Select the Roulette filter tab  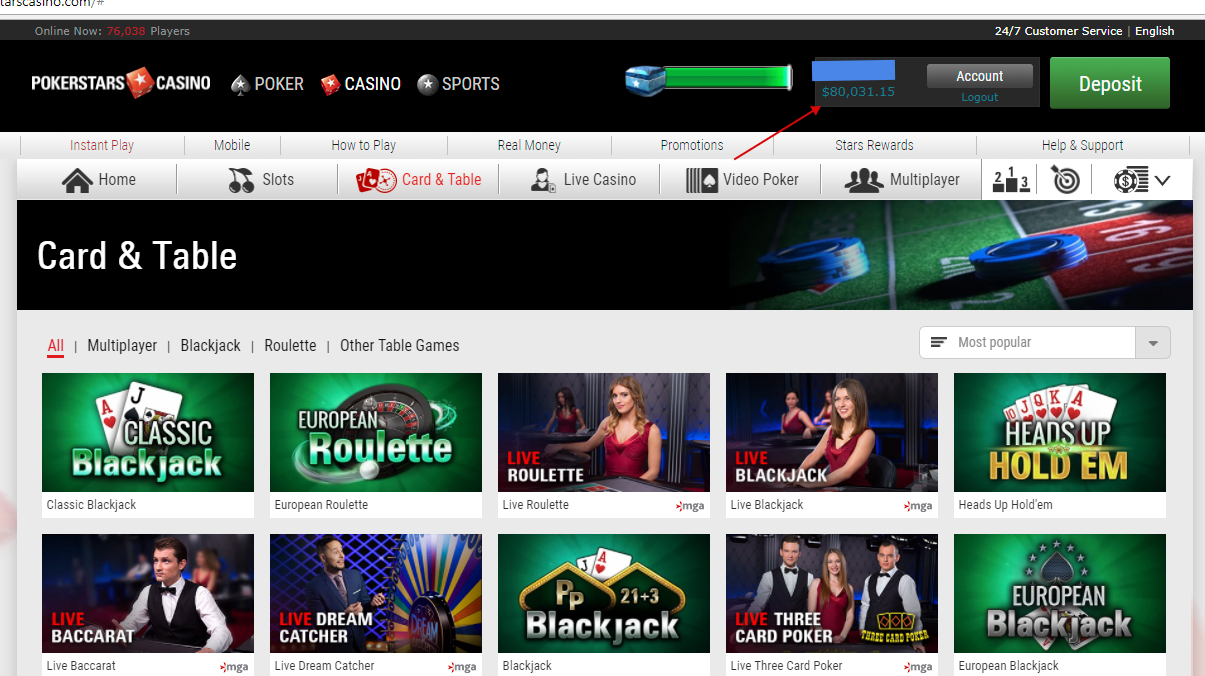click(x=290, y=345)
